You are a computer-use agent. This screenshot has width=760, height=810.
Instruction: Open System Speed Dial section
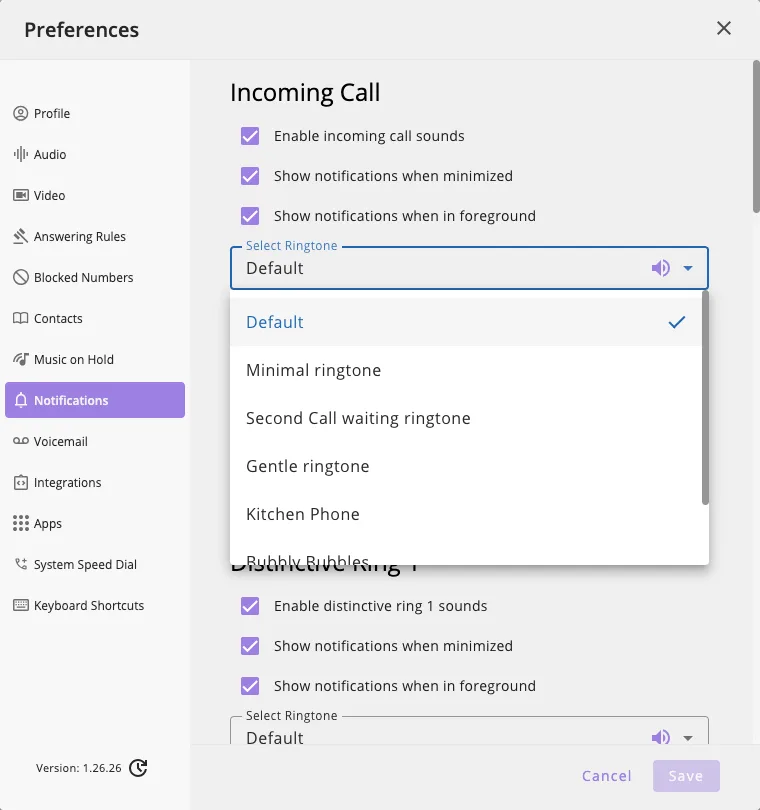pyautogui.click(x=95, y=564)
